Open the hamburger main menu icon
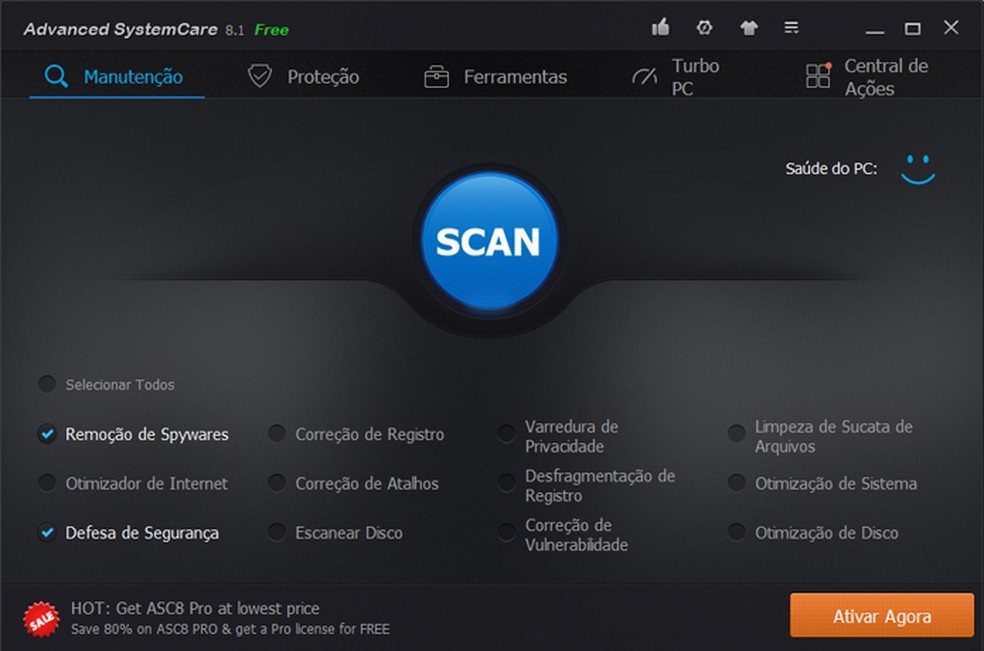984x651 pixels. click(792, 28)
